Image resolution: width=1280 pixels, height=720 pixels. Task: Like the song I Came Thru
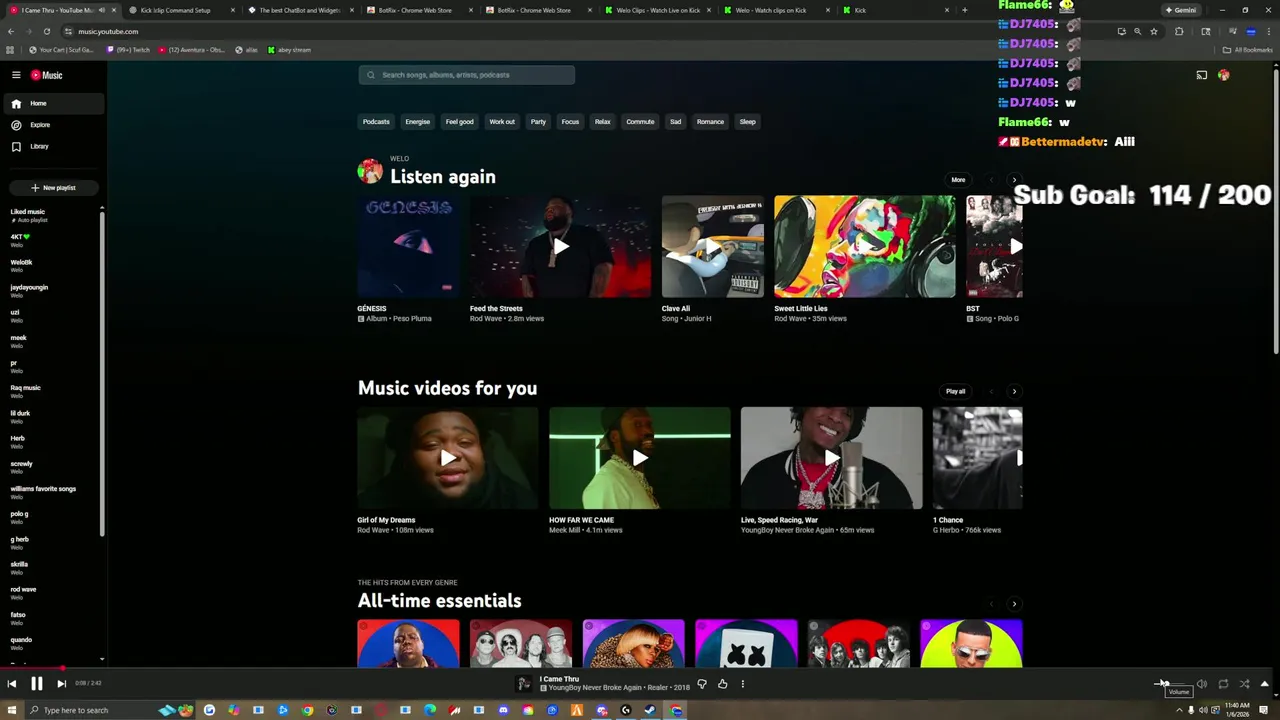pyautogui.click(x=722, y=684)
